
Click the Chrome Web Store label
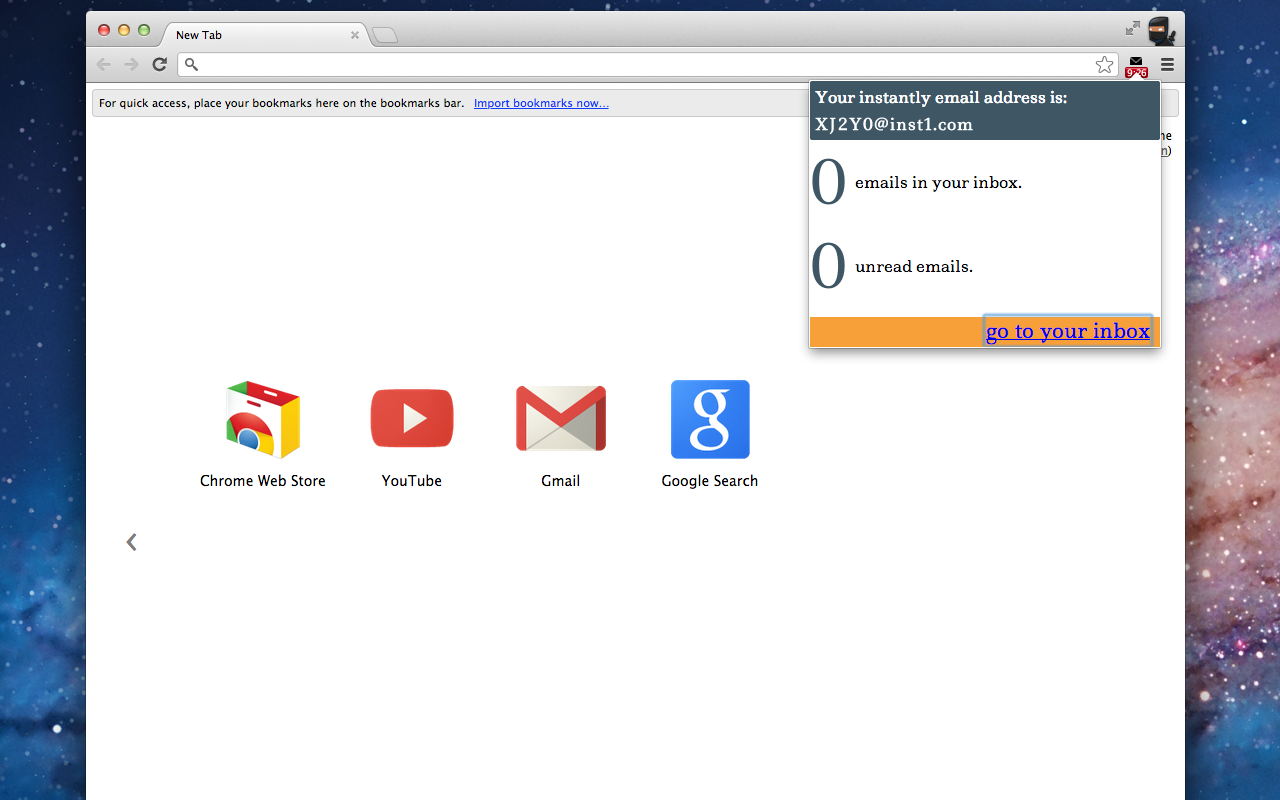263,481
